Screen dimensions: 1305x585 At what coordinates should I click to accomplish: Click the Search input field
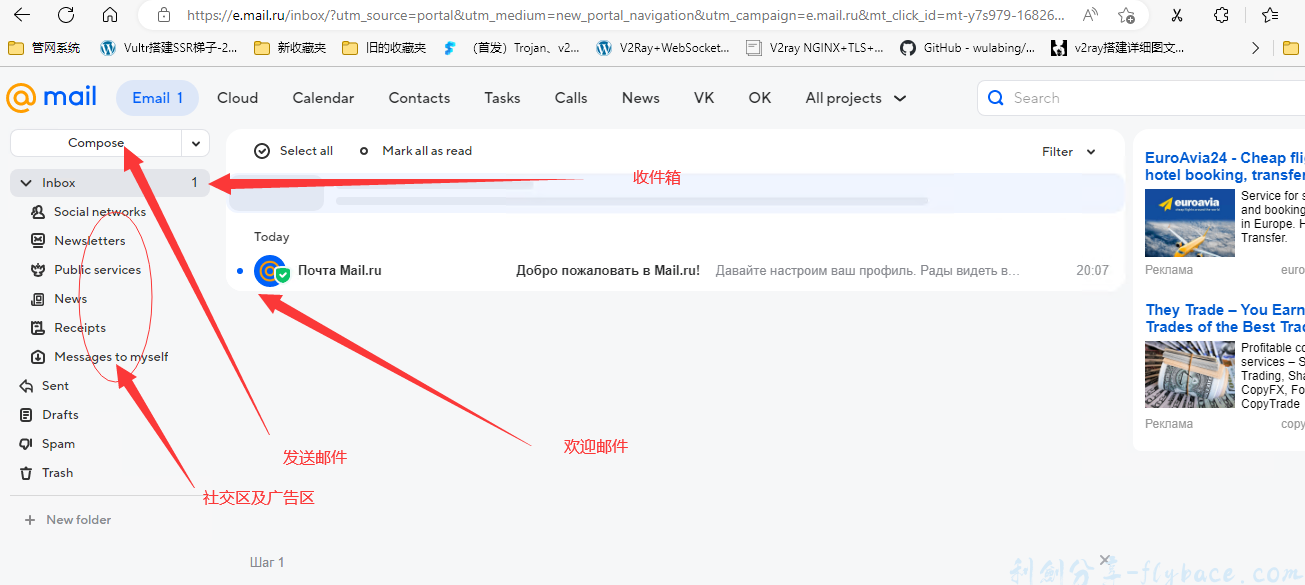point(1090,97)
